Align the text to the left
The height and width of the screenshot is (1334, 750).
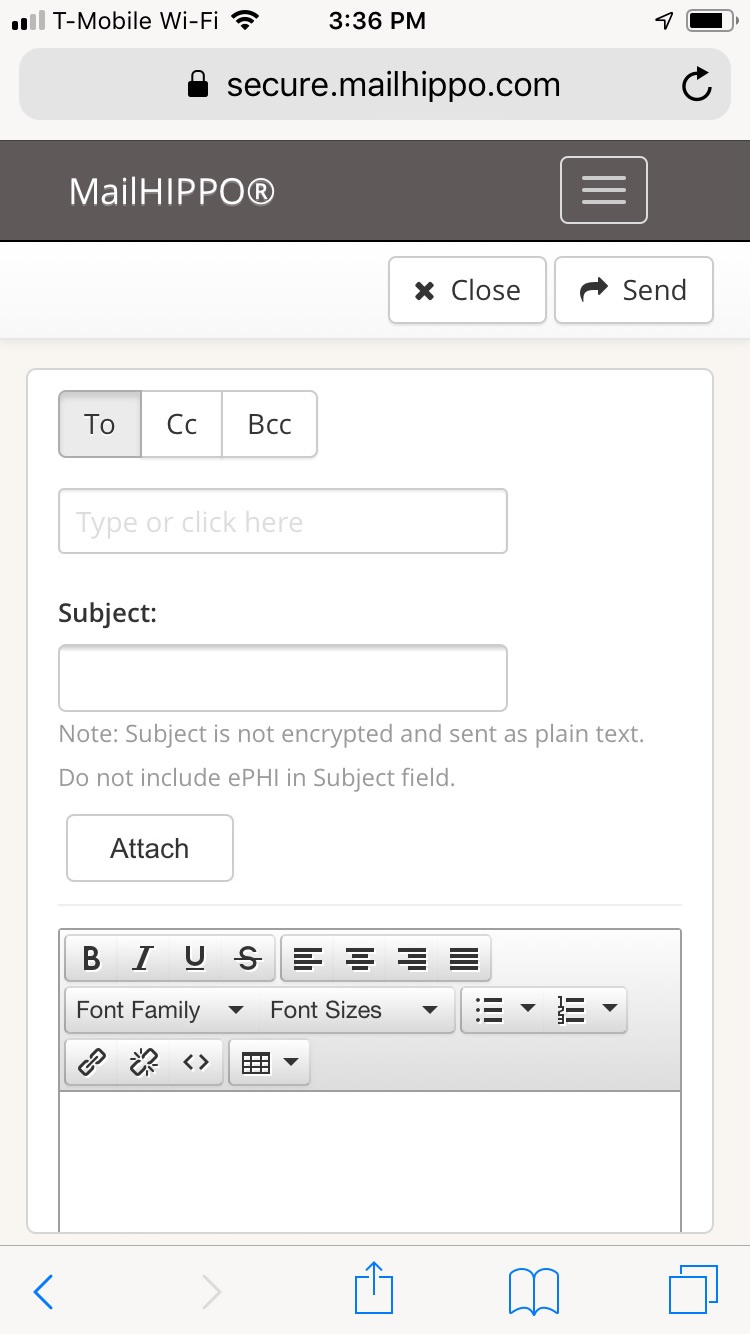(x=308, y=958)
